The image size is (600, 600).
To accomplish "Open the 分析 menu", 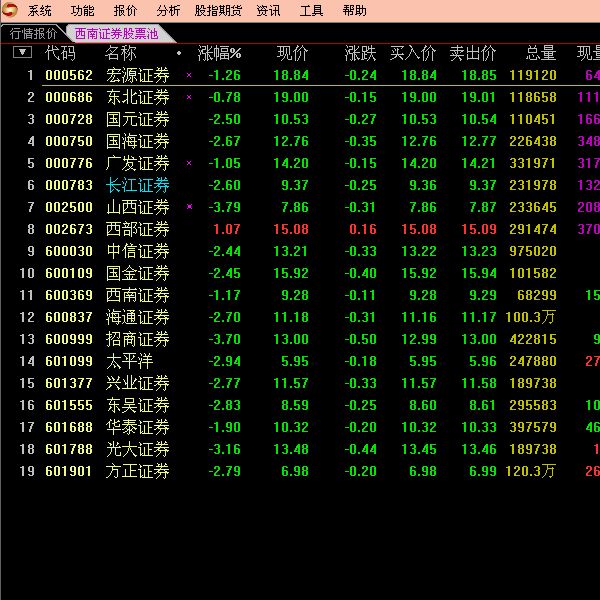I will [x=168, y=11].
